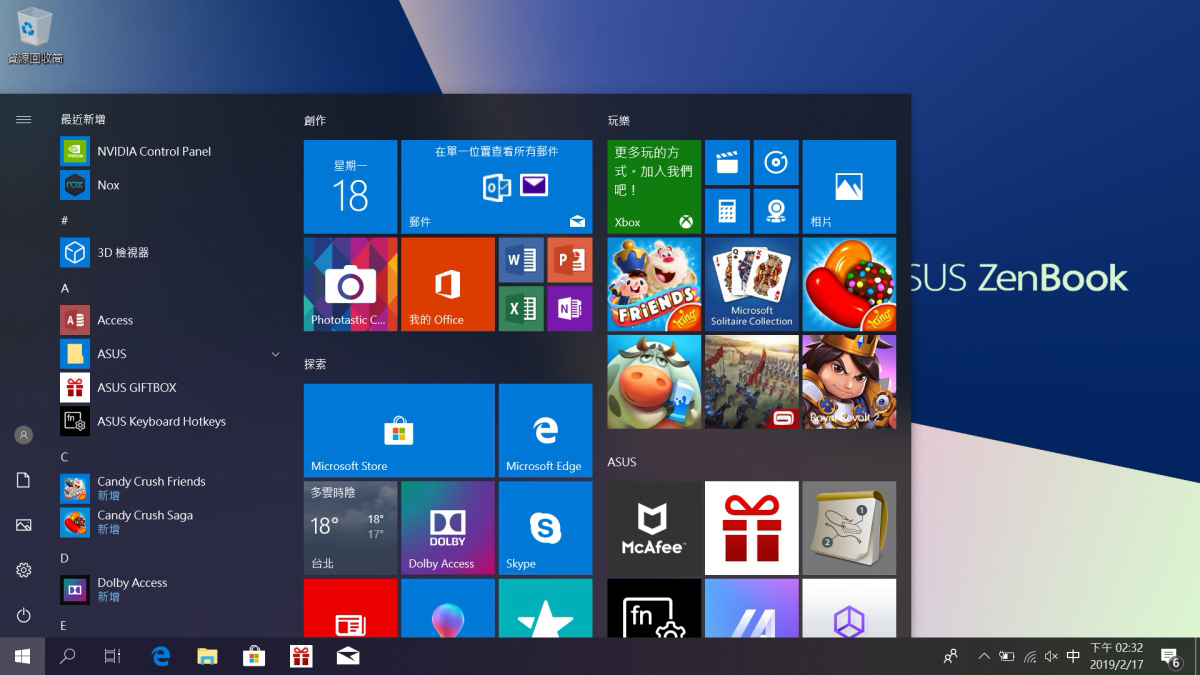The height and width of the screenshot is (675, 1200).
Task: Open Microsoft Solitaire Collection tile
Action: [751, 284]
